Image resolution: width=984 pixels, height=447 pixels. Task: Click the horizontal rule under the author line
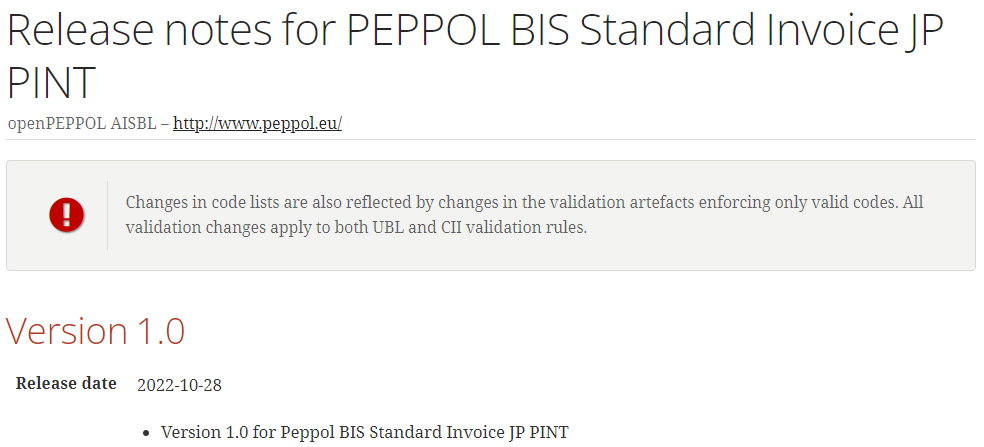pyautogui.click(x=491, y=139)
